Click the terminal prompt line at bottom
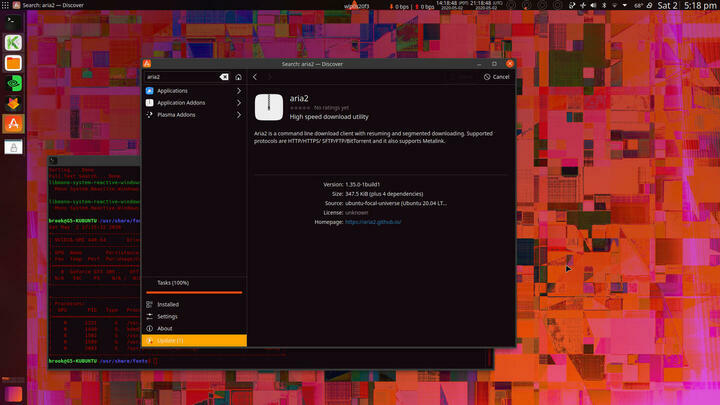 [x=103, y=361]
